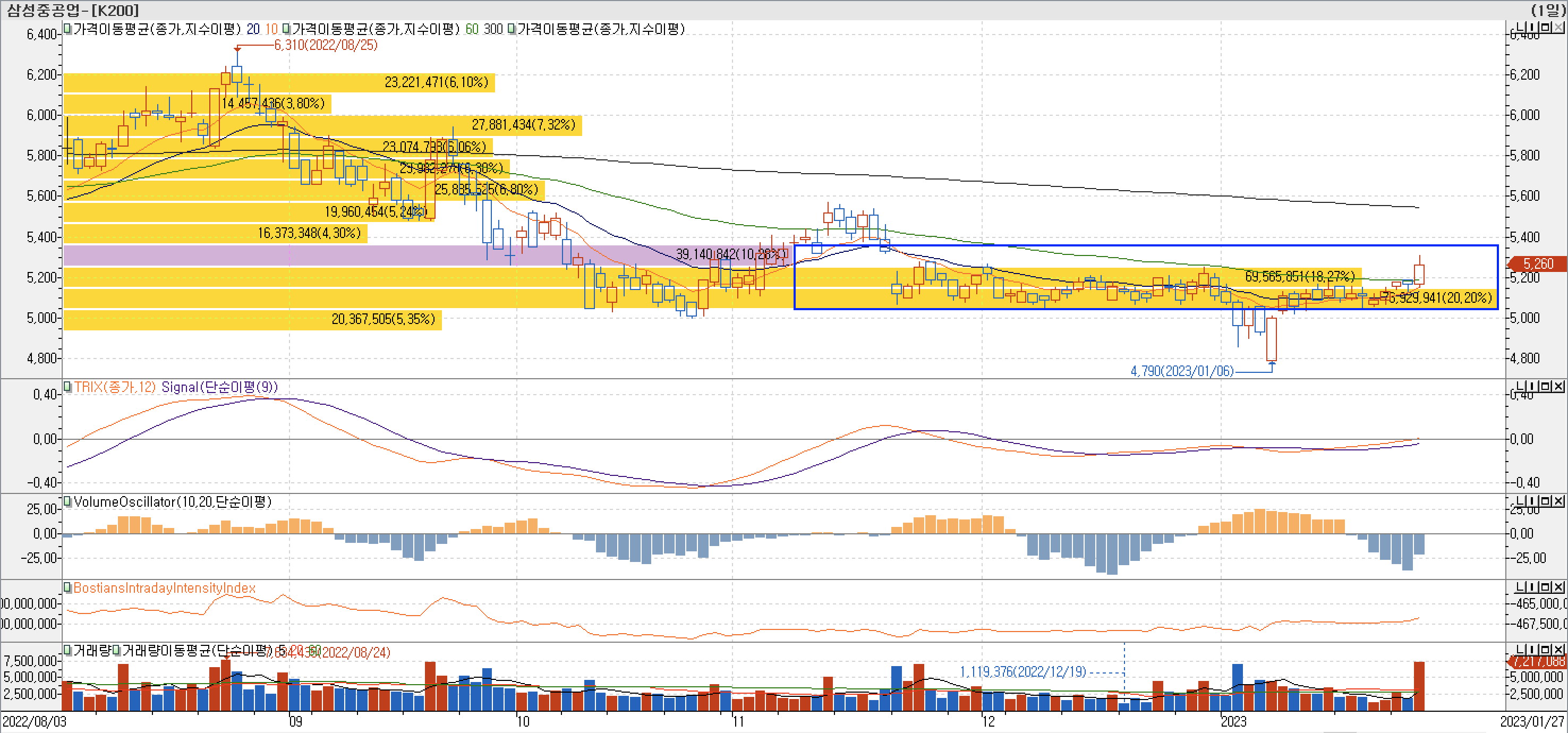This screenshot has width=1568, height=733.
Task: Click the Signal(단순이평(9)) legend label
Action: coord(219,387)
